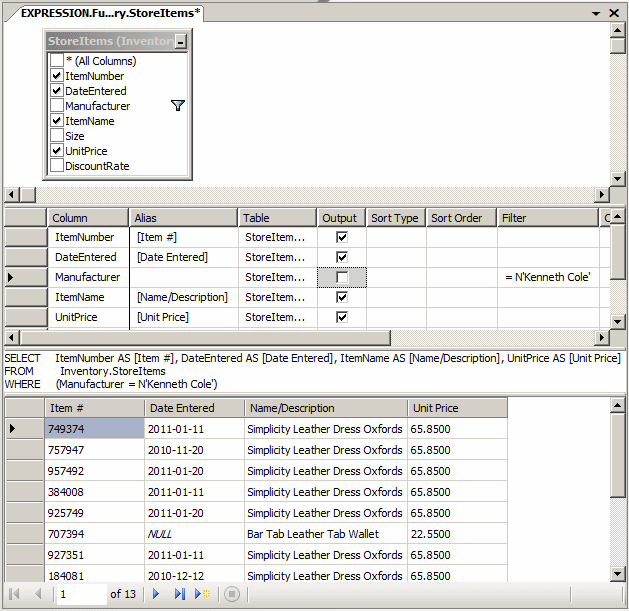Click the Alias column header
629x611 pixels.
point(183,218)
